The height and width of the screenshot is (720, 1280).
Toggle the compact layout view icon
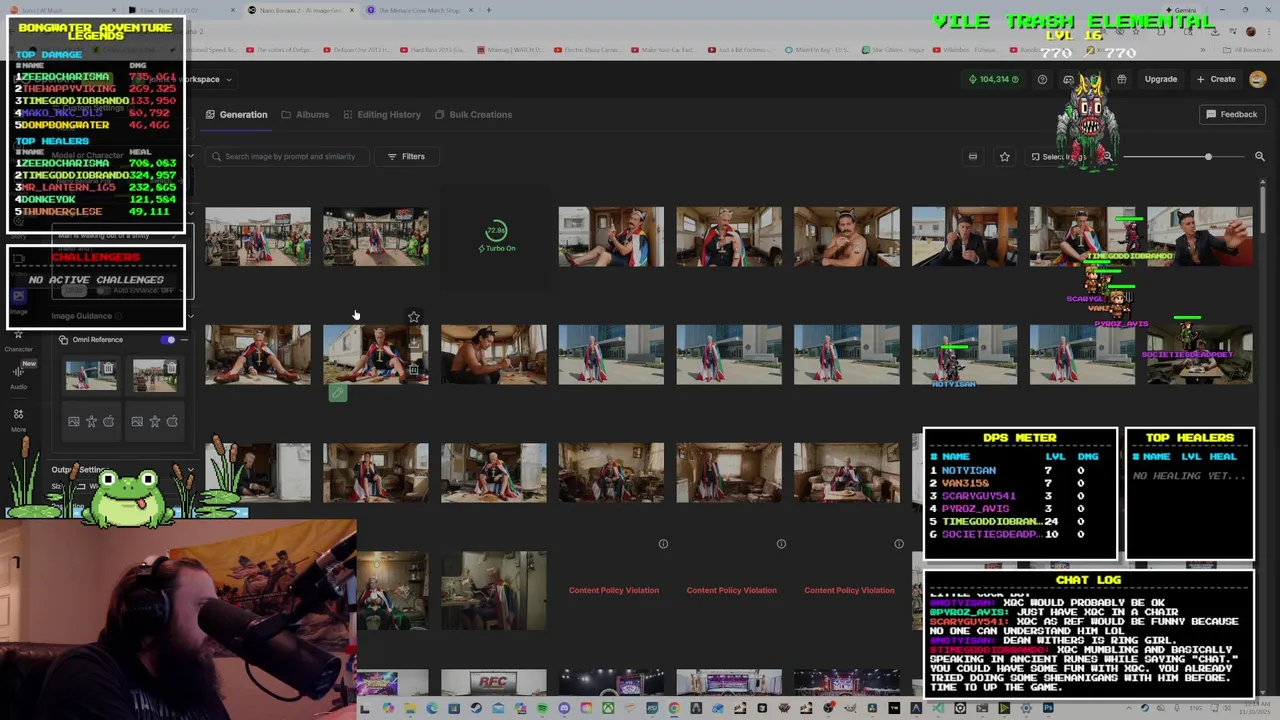coord(972,156)
